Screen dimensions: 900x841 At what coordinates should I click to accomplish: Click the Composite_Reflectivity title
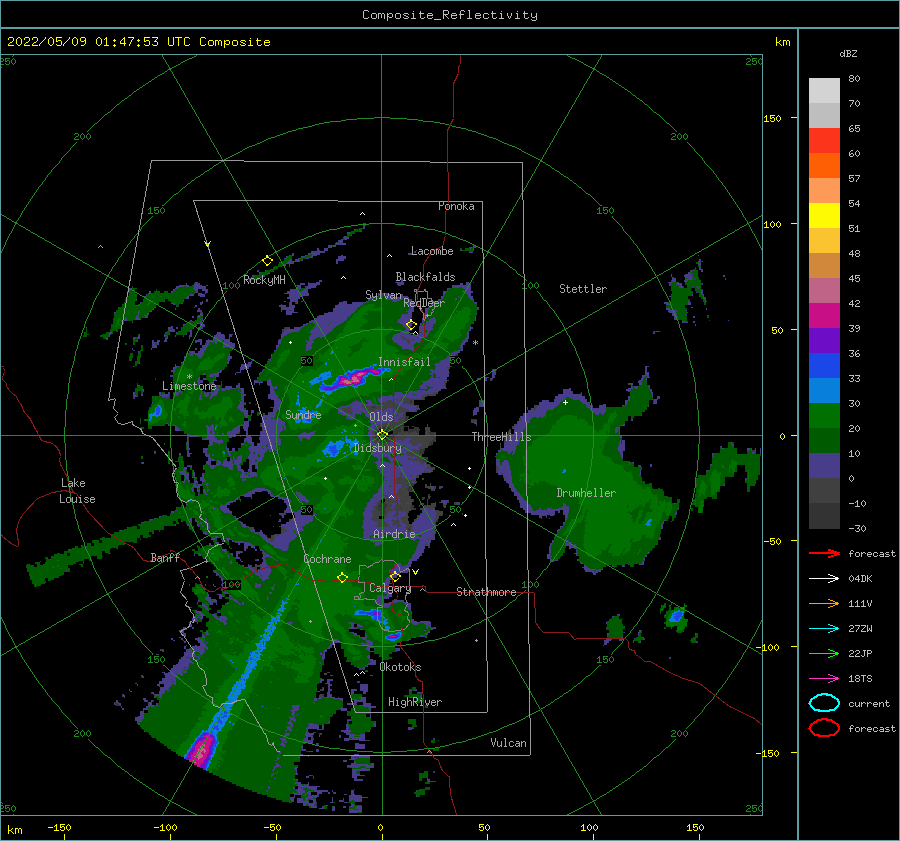coord(450,15)
